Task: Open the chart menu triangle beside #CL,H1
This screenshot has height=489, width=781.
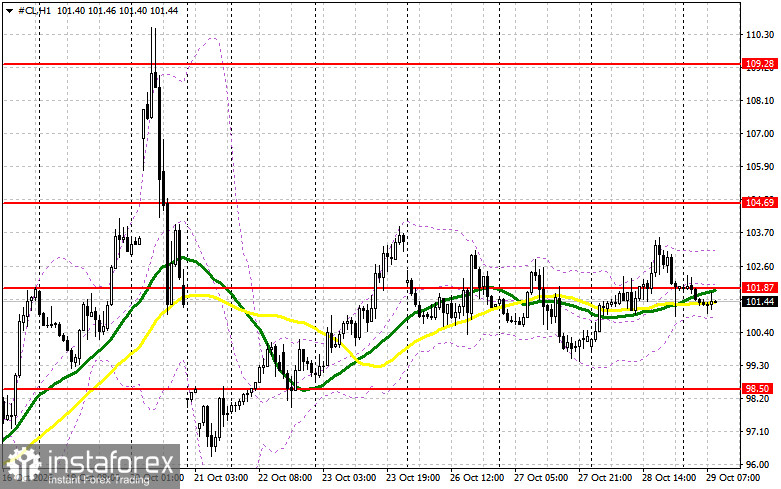Action: coord(10,10)
